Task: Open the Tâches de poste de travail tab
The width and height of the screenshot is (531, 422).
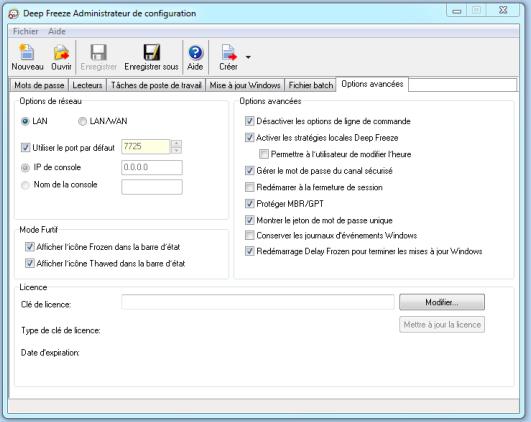Action: click(156, 85)
